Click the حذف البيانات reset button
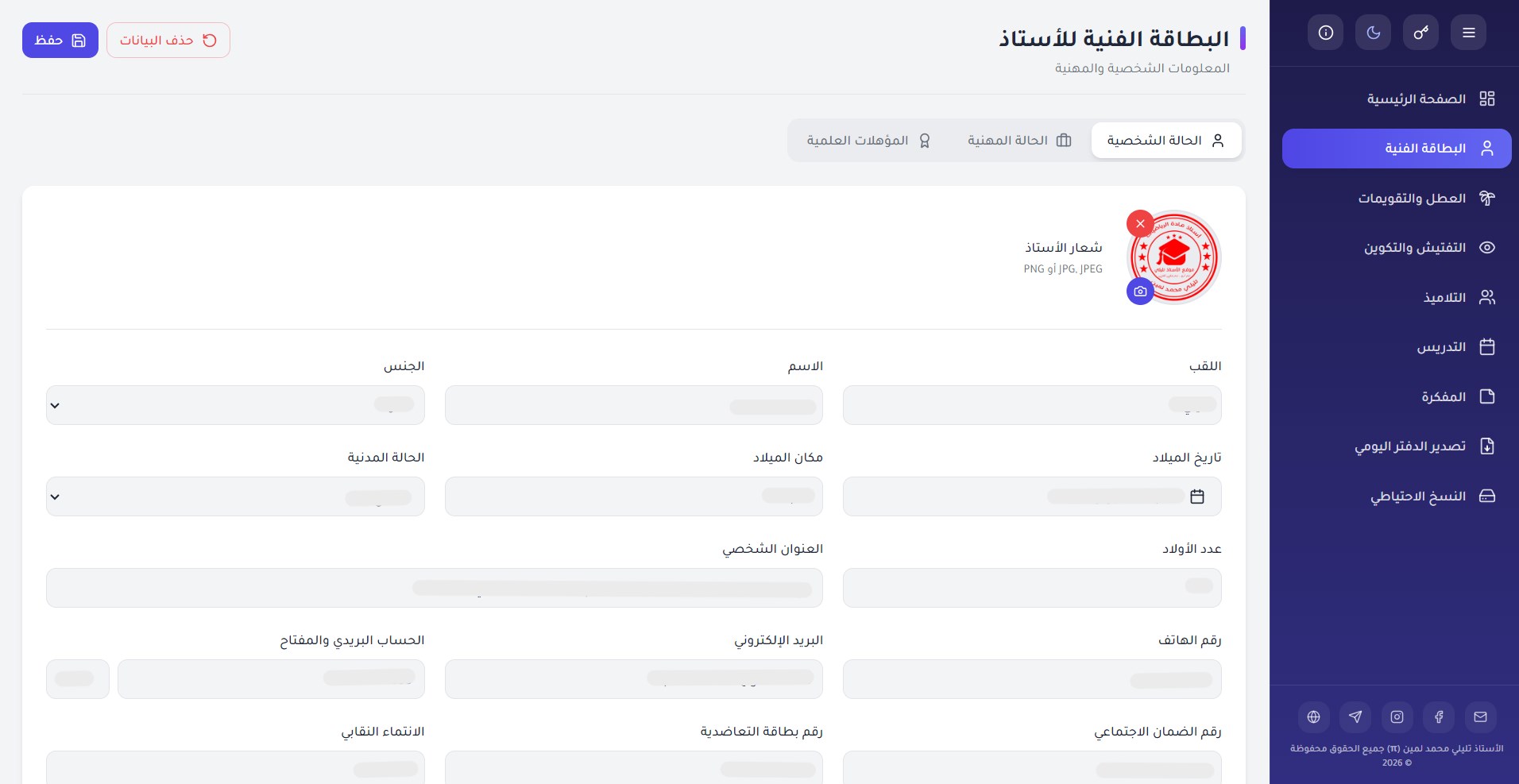 pyautogui.click(x=168, y=41)
